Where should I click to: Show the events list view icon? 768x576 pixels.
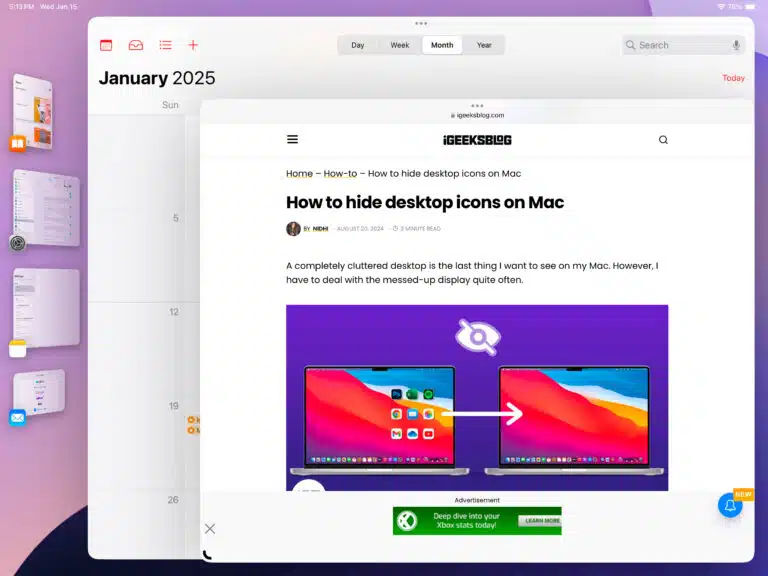coord(165,45)
